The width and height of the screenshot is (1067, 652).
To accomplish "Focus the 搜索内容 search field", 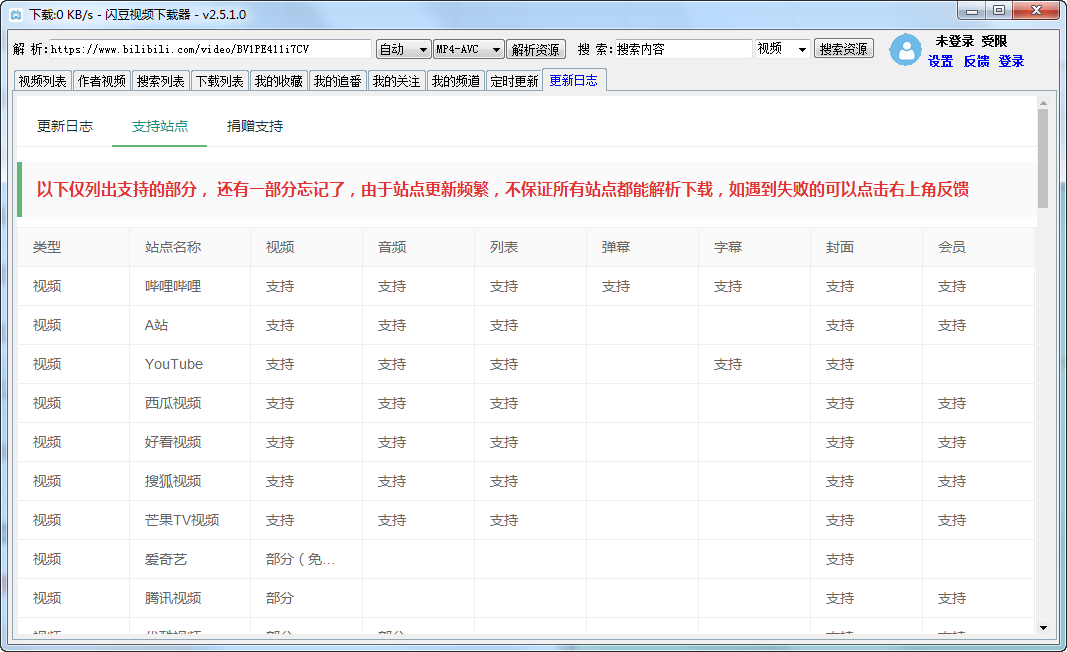I will (683, 49).
